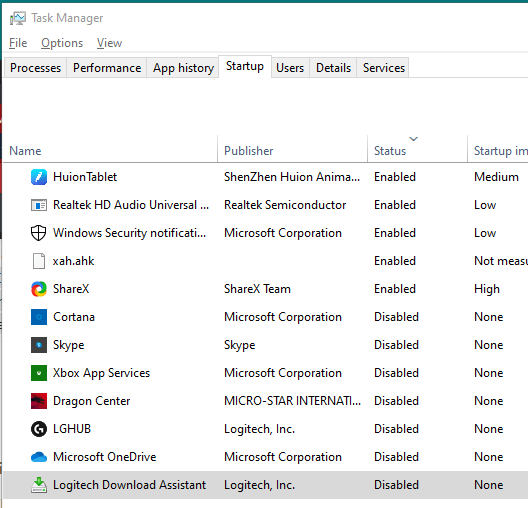Open the Options menu
Screen dimensions: 528x508
coord(62,43)
